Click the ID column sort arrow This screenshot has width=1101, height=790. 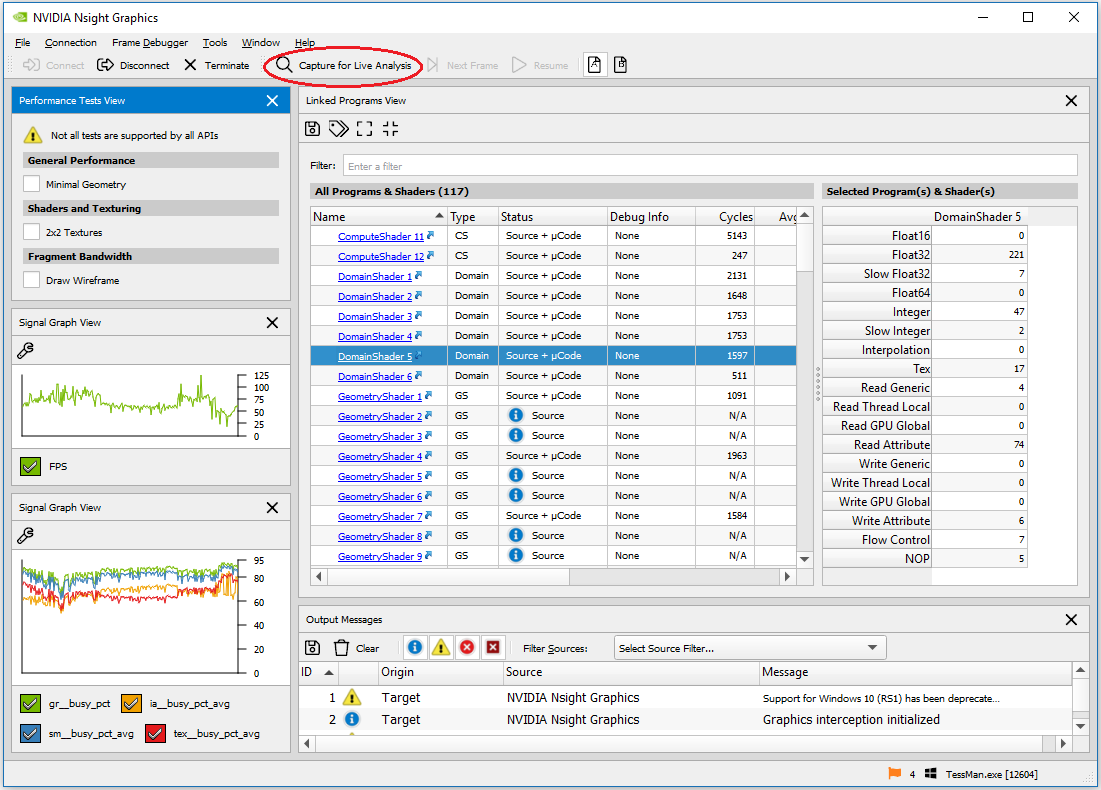pos(329,673)
